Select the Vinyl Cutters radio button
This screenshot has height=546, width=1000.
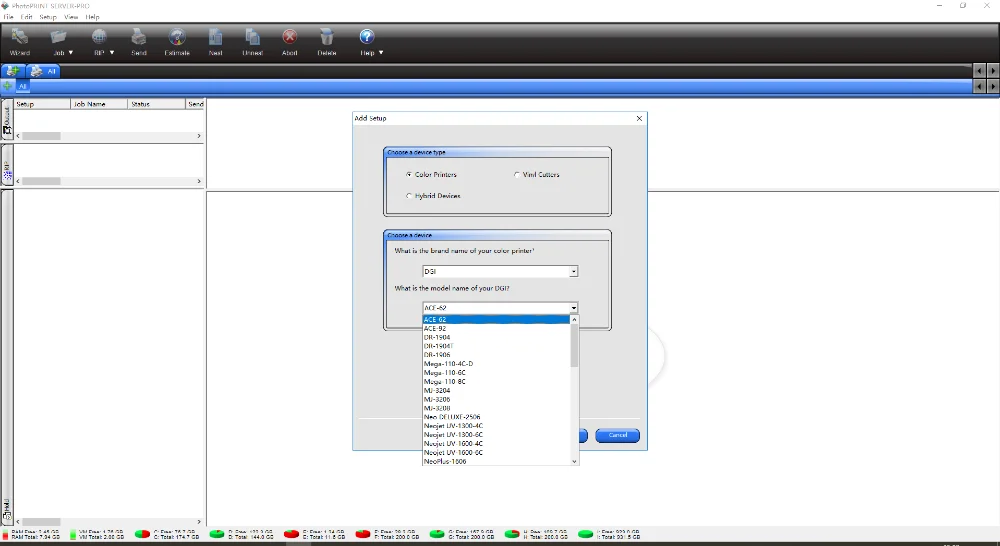tap(517, 174)
